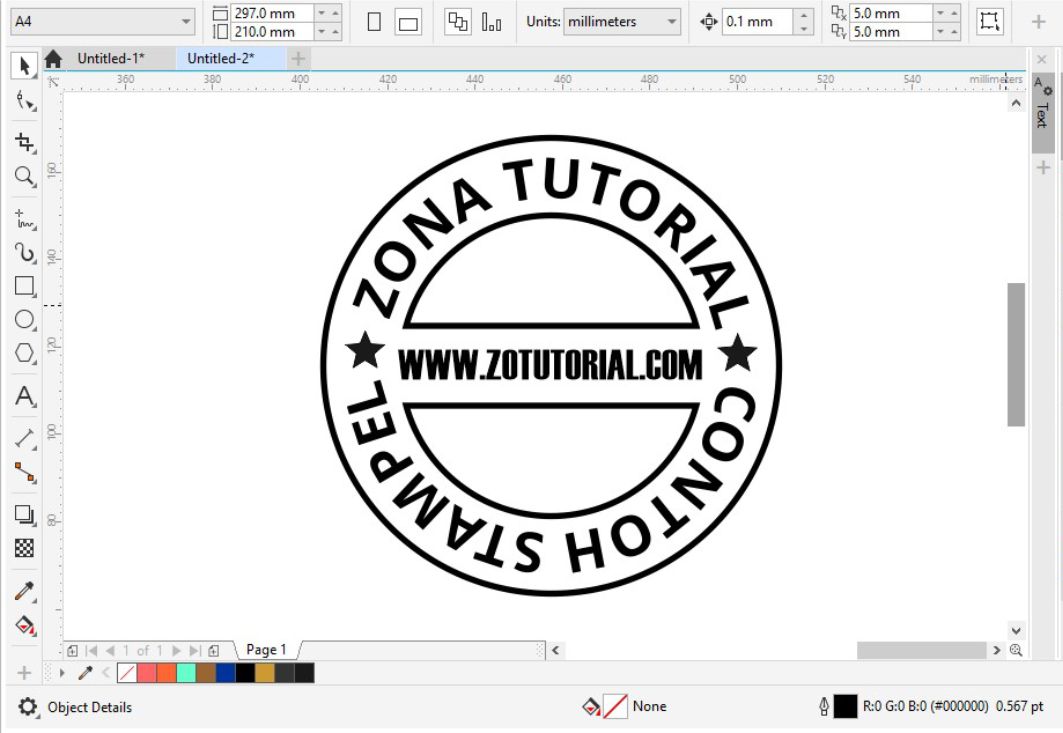The width and height of the screenshot is (1063, 733).
Task: Select the Color Eyedropper tool
Action: (23, 590)
